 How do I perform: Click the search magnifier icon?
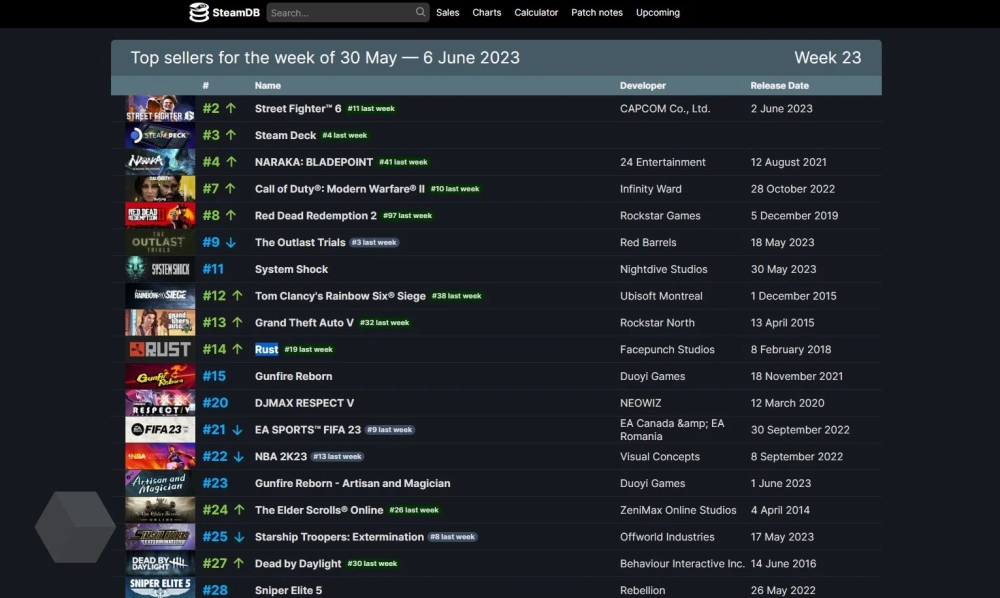click(420, 13)
